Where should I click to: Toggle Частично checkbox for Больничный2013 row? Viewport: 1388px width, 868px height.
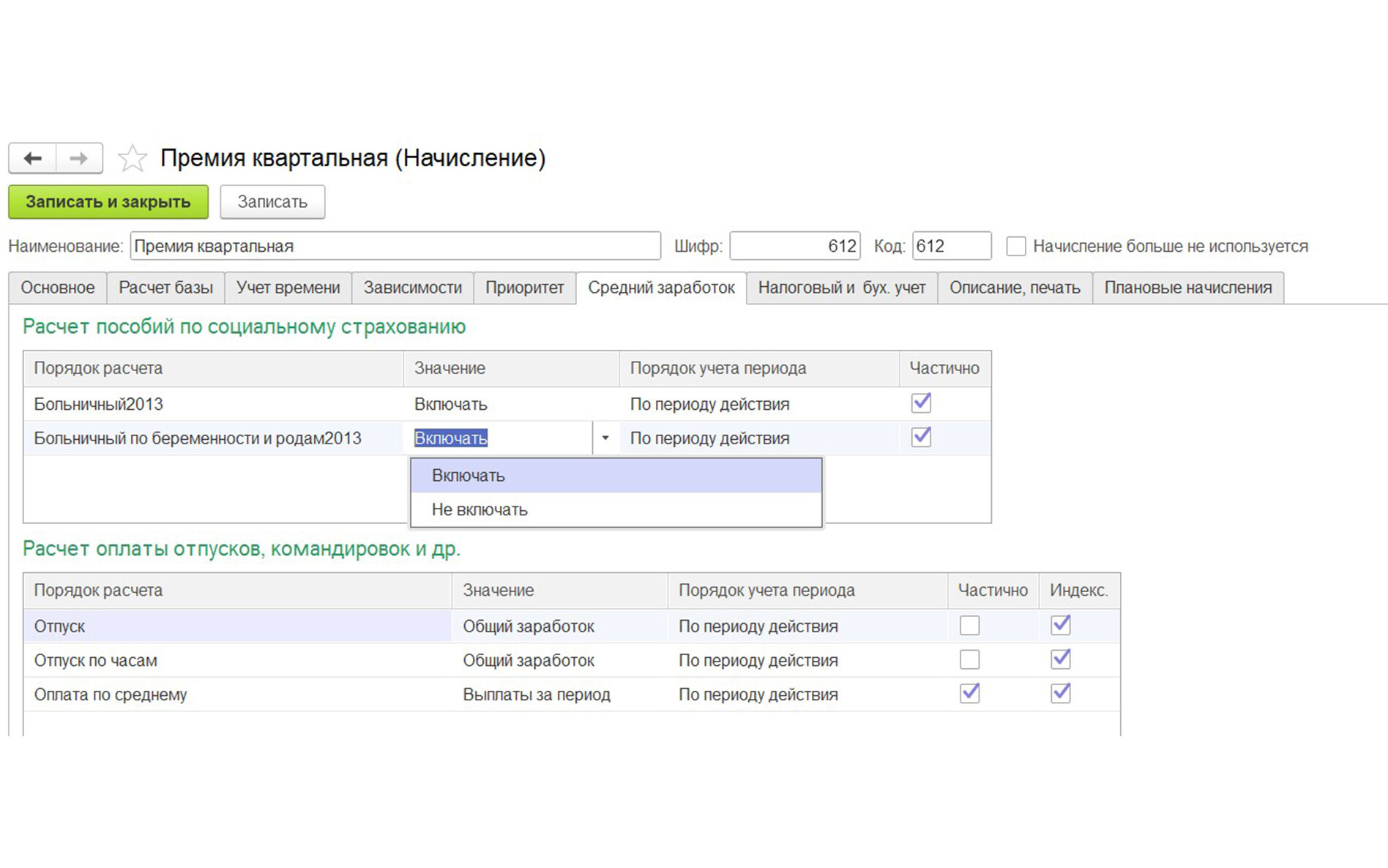coord(920,403)
